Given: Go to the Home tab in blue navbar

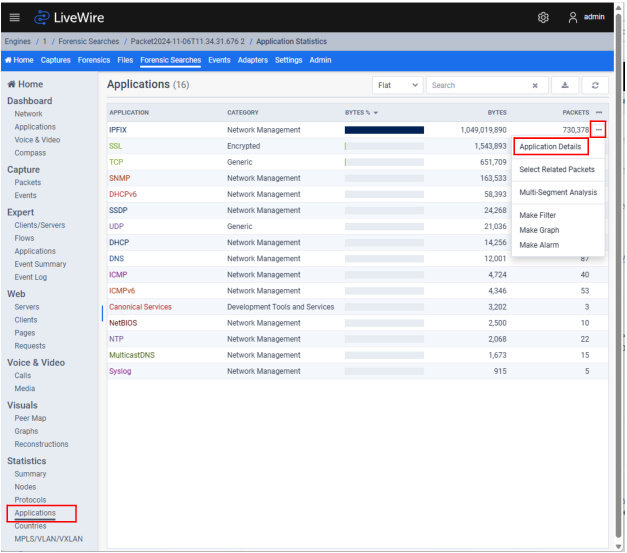Looking at the screenshot, I should [19, 60].
